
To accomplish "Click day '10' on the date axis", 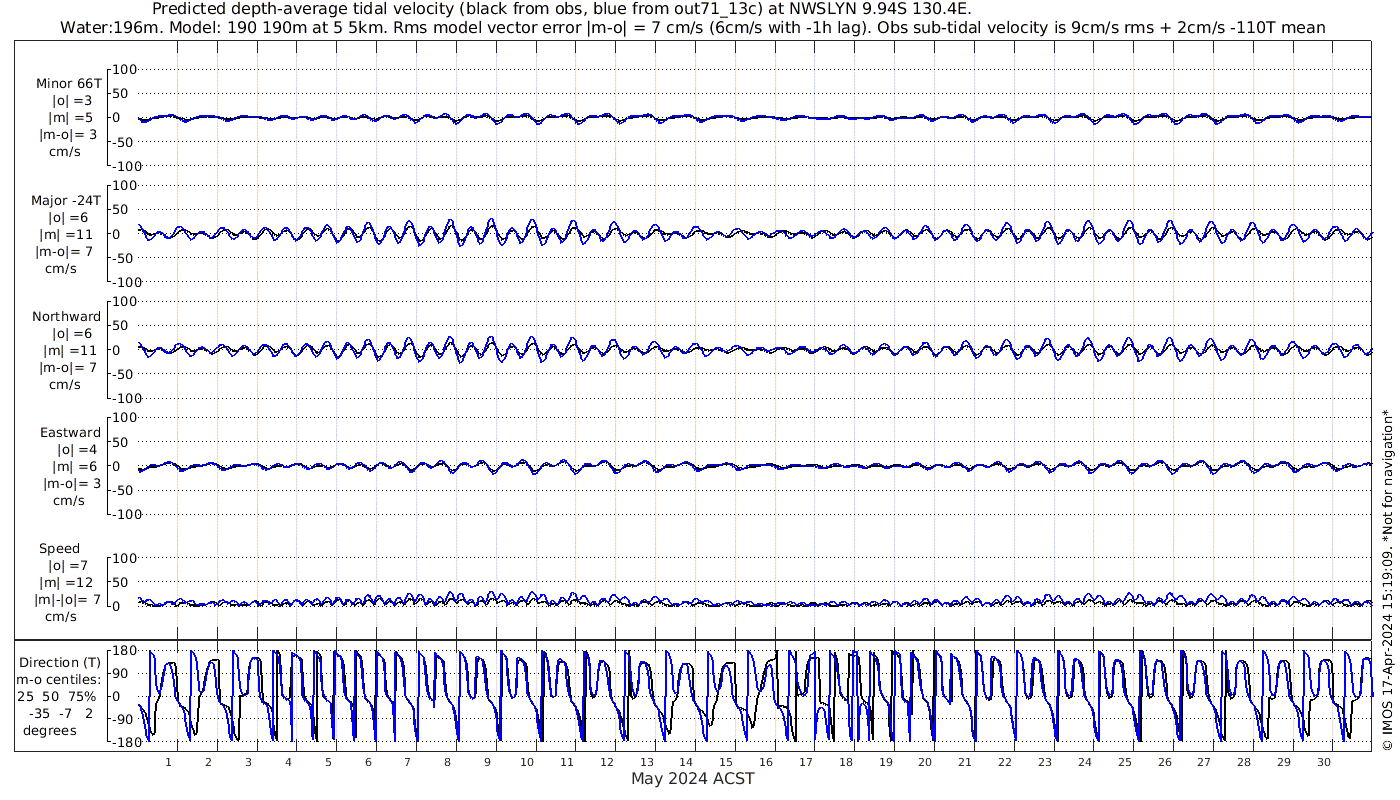I will point(526,762).
